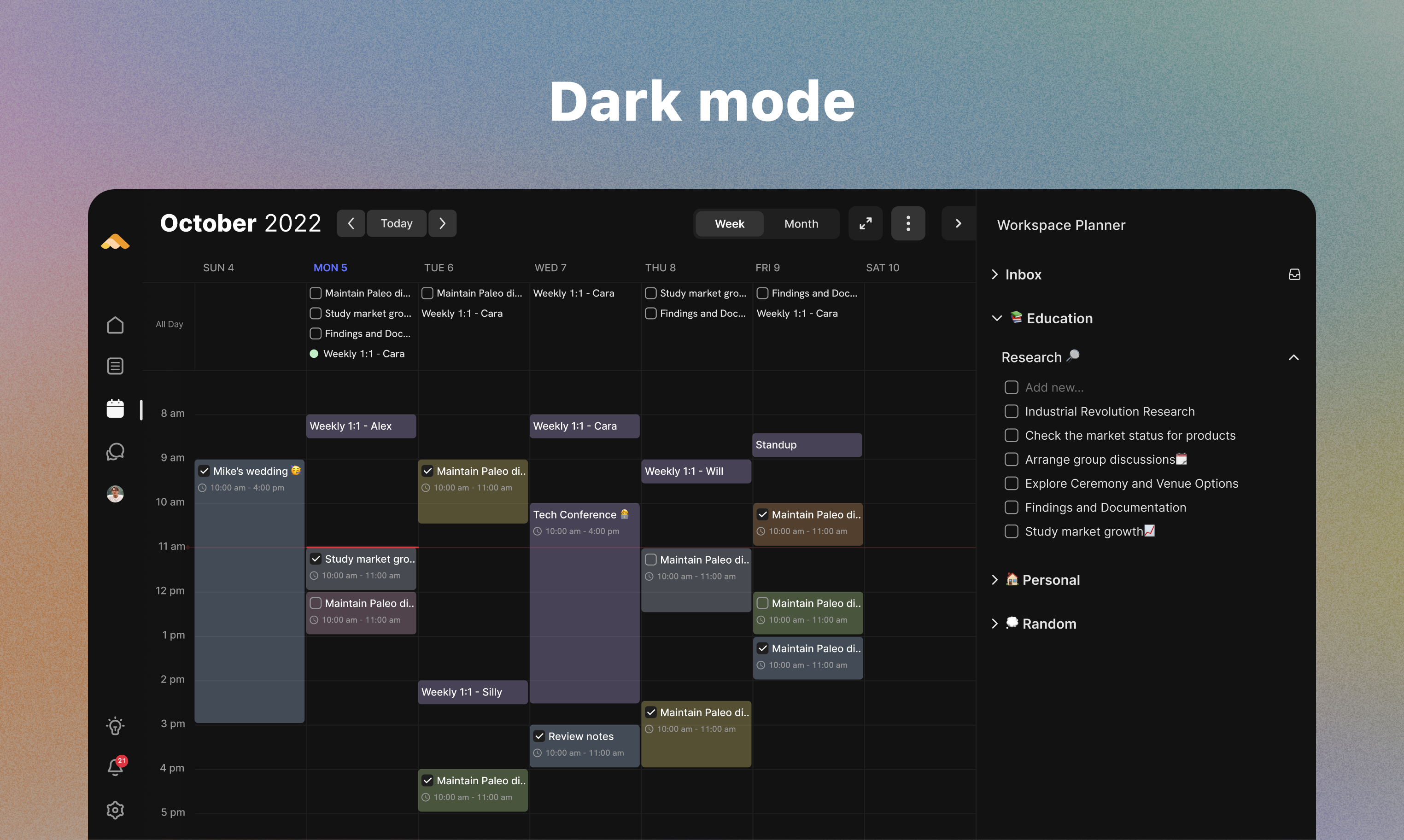
Task: Click the clock icon in Mike's wedding event
Action: point(202,488)
